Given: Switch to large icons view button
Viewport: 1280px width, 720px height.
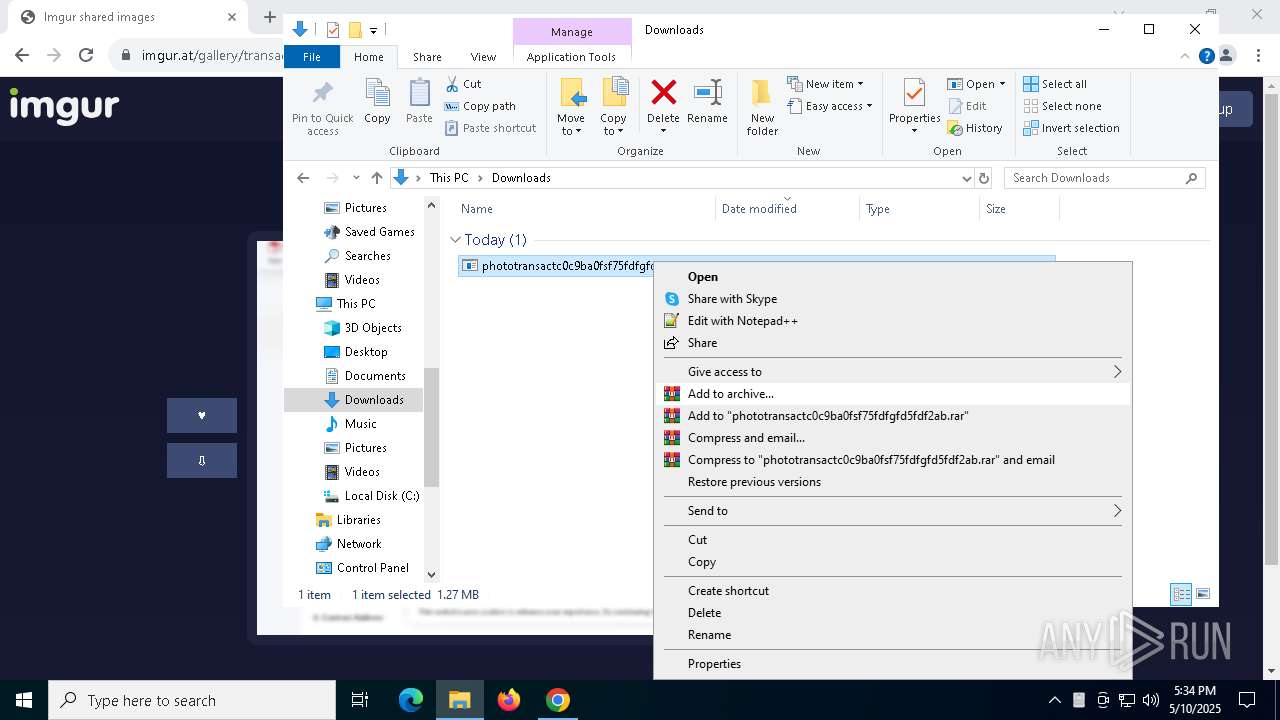Looking at the screenshot, I should (1203, 594).
